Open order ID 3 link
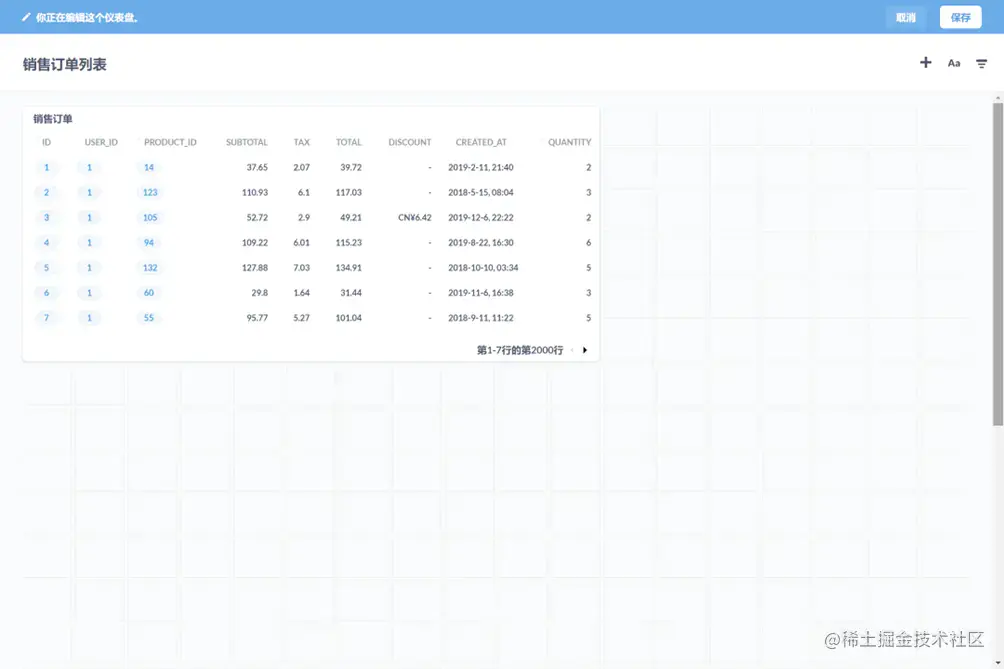 pyautogui.click(x=46, y=218)
